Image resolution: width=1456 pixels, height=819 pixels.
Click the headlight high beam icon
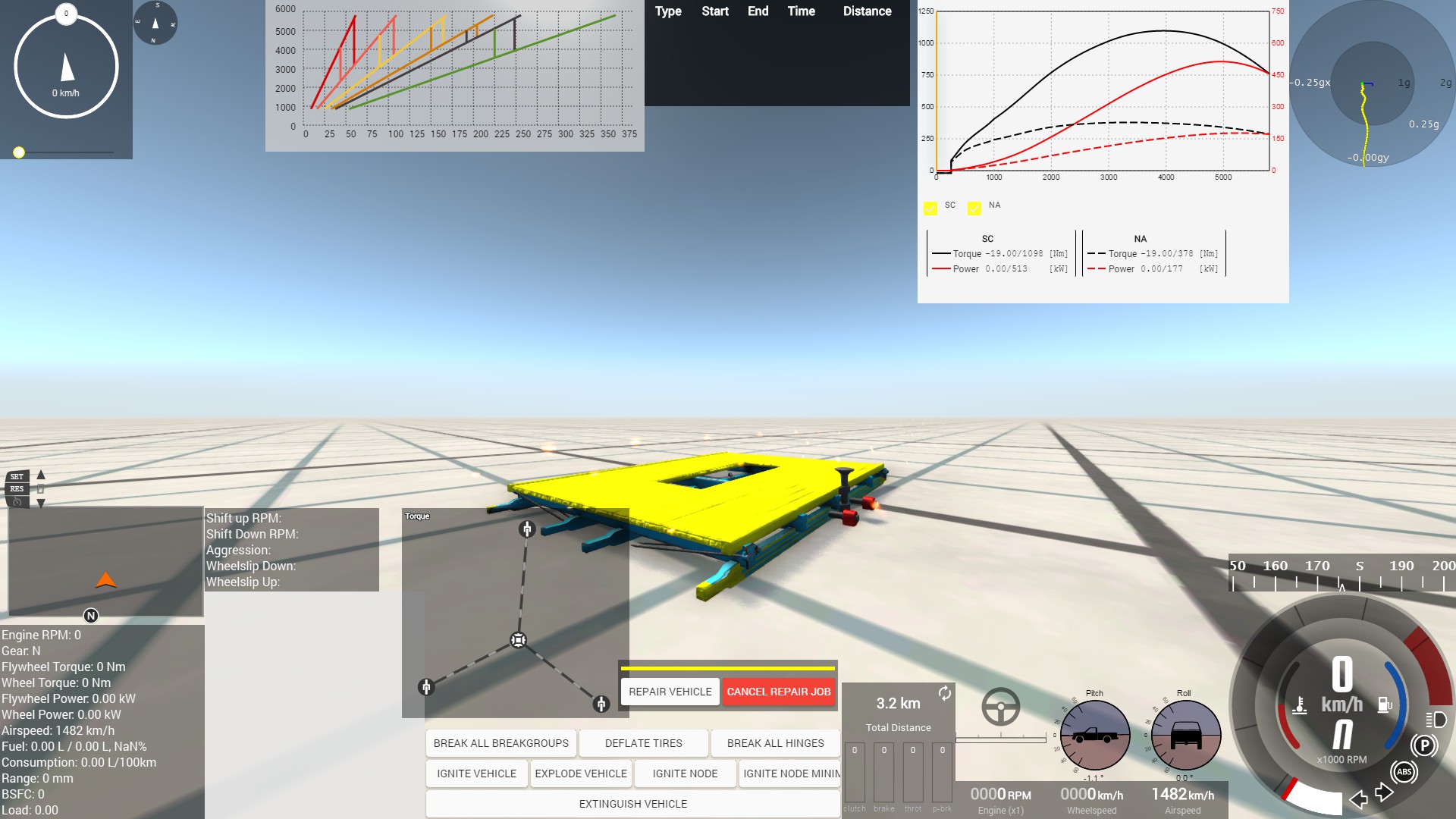[x=1436, y=720]
